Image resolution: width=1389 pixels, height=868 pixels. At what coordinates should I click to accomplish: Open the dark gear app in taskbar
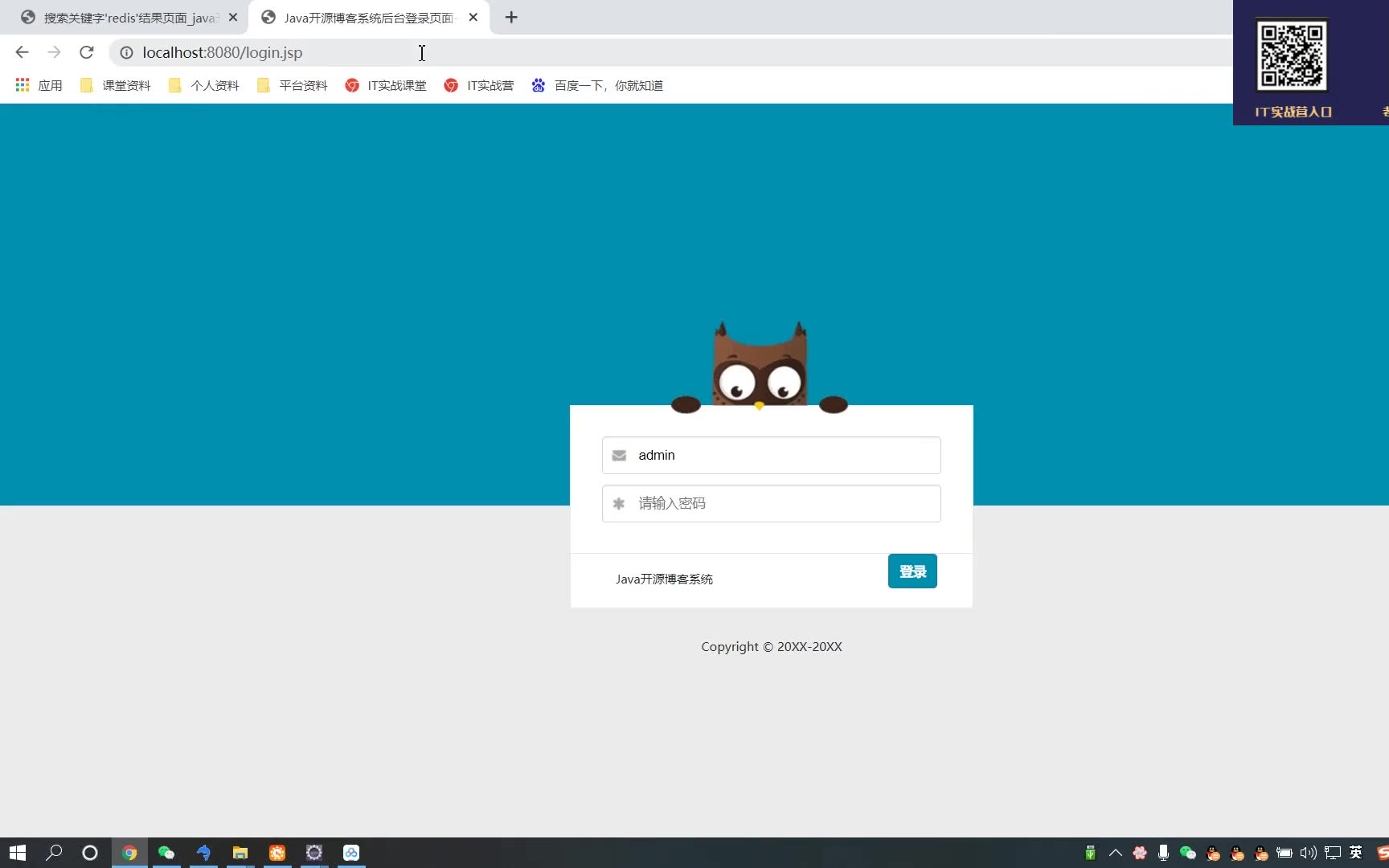(314, 853)
